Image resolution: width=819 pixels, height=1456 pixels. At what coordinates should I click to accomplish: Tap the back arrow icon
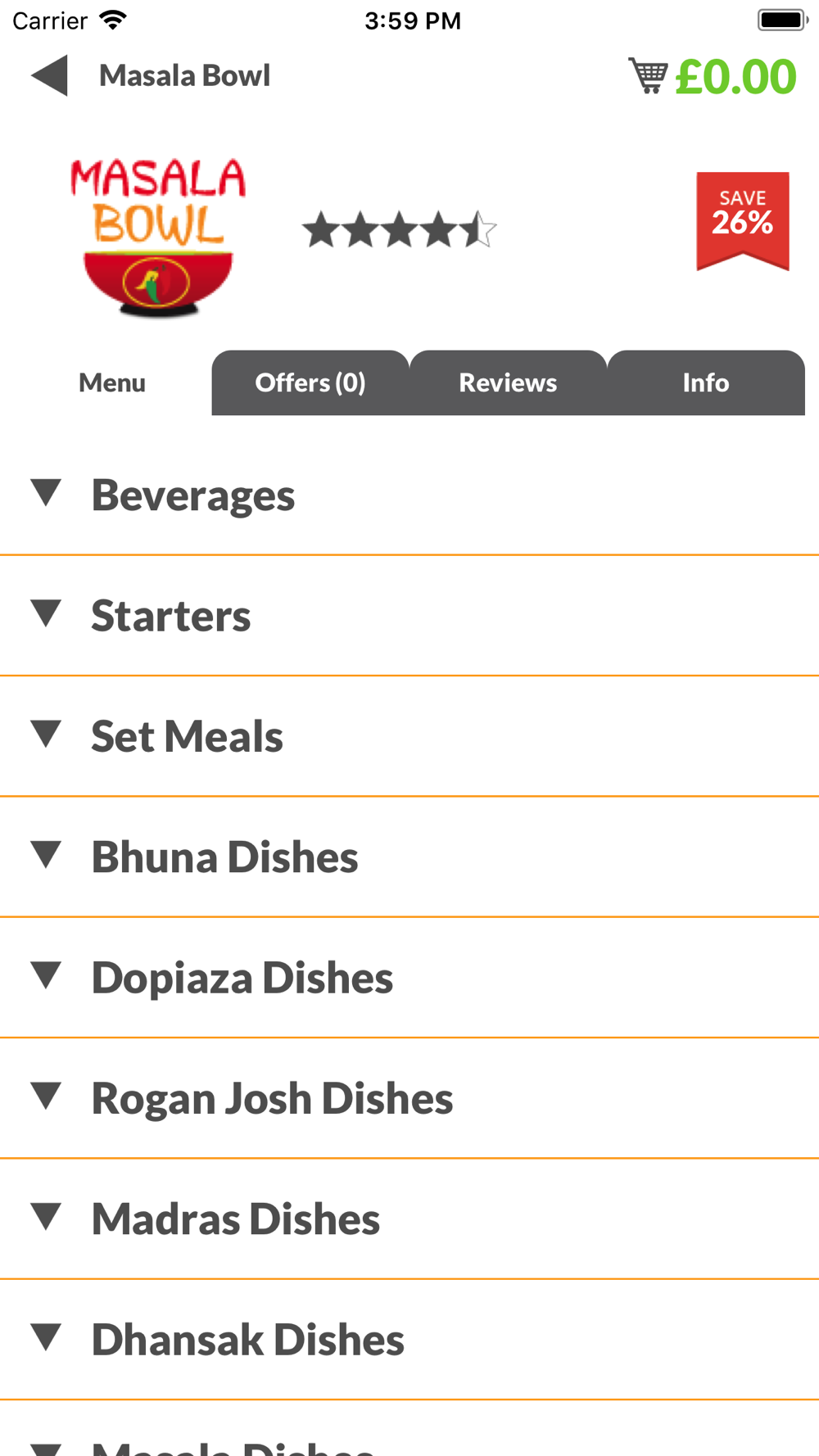pyautogui.click(x=49, y=76)
